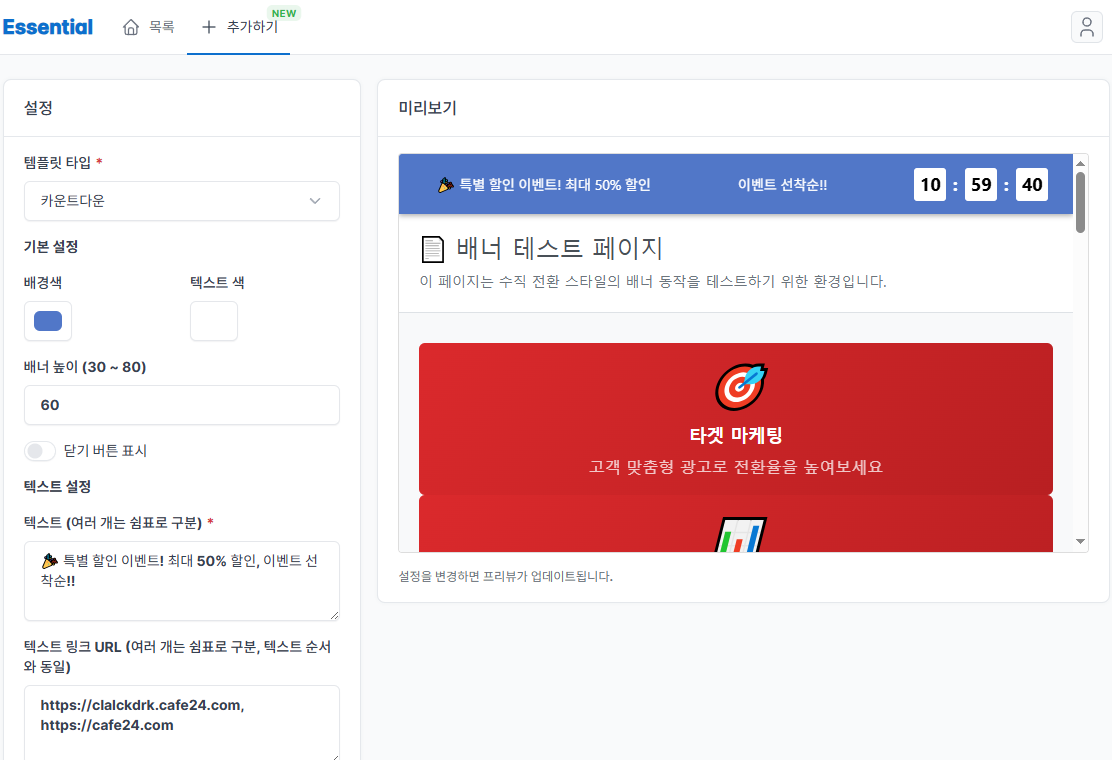Image resolution: width=1112 pixels, height=760 pixels.
Task: Click the chevron arrow in 카운트다운 select
Action: pos(315,201)
